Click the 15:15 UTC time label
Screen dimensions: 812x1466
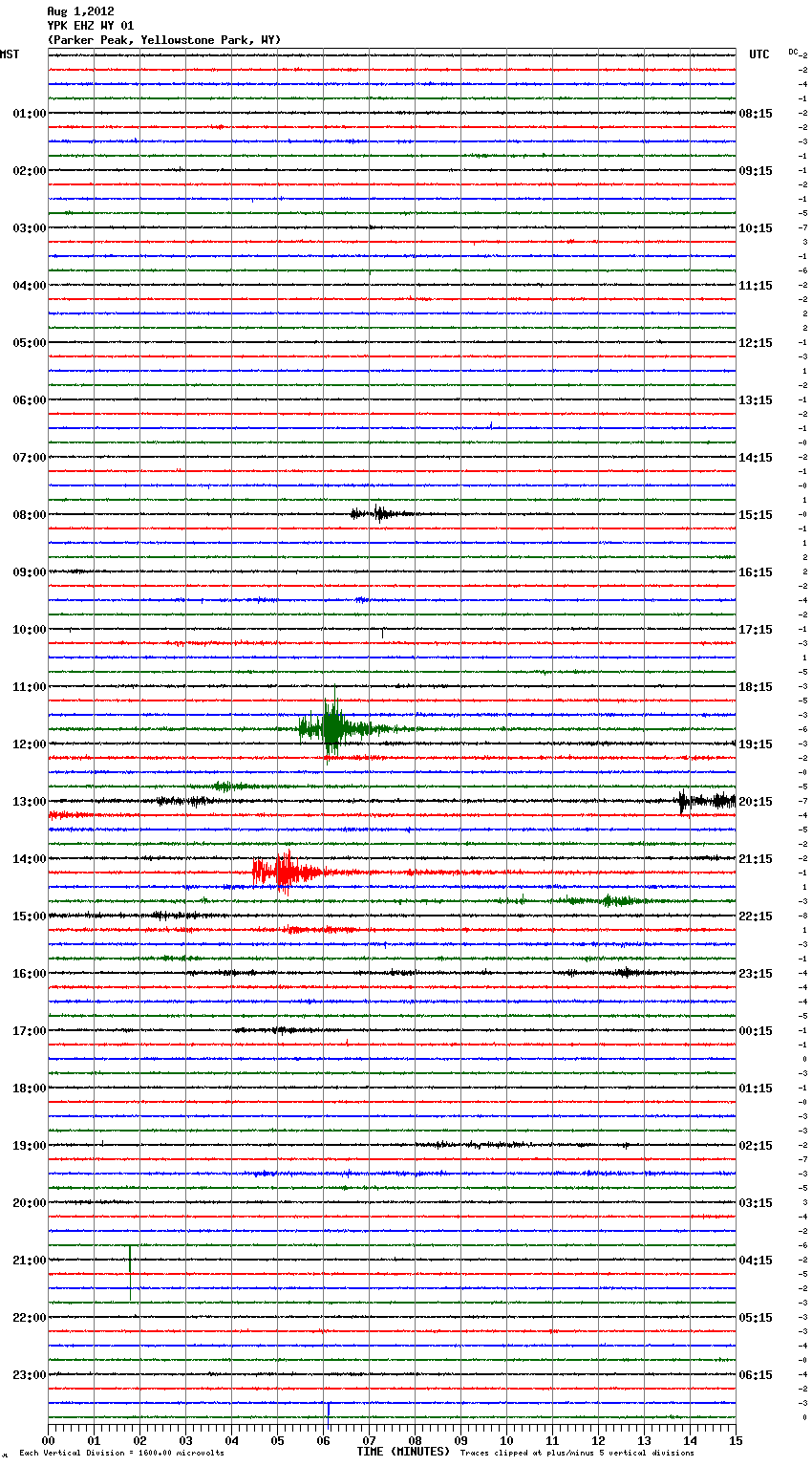pyautogui.click(x=756, y=515)
